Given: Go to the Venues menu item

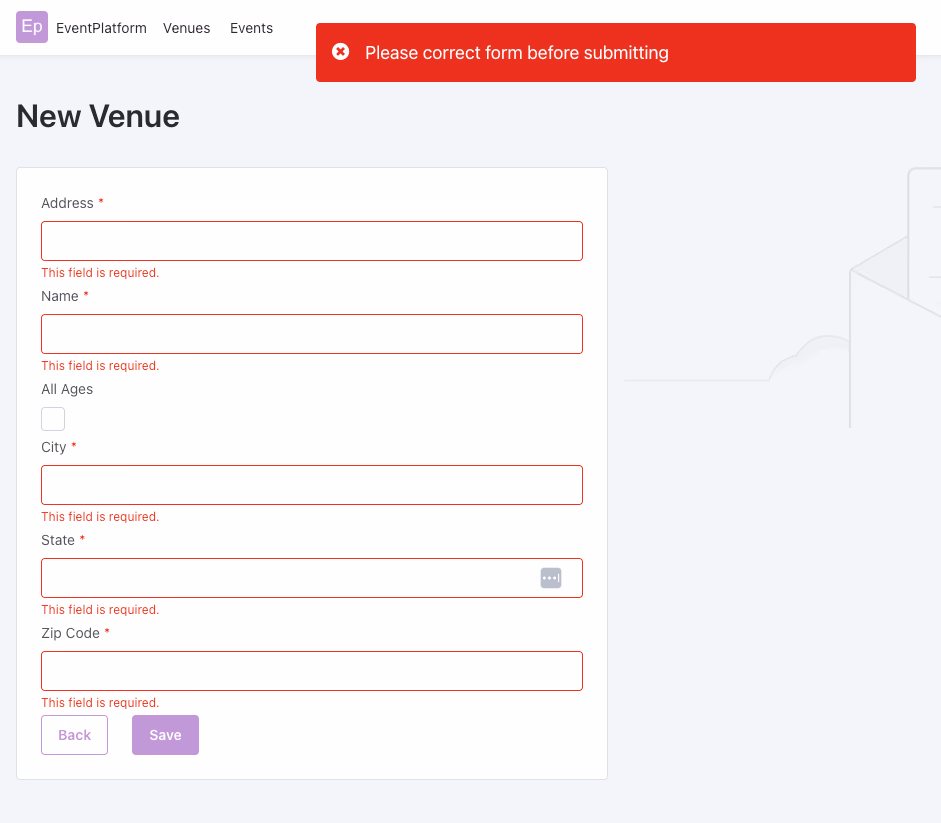Looking at the screenshot, I should coord(187,28).
